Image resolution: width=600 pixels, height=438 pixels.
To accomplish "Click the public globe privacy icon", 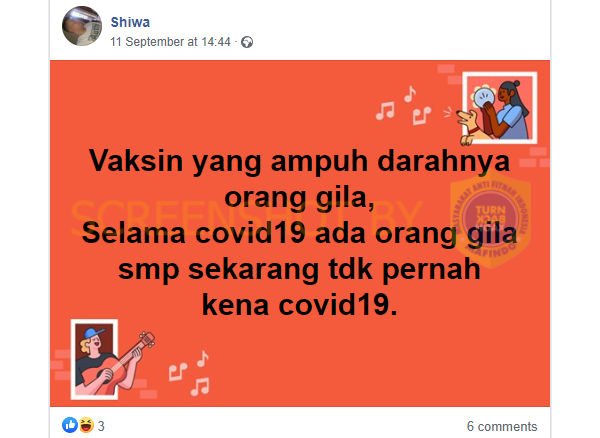I will point(247,42).
